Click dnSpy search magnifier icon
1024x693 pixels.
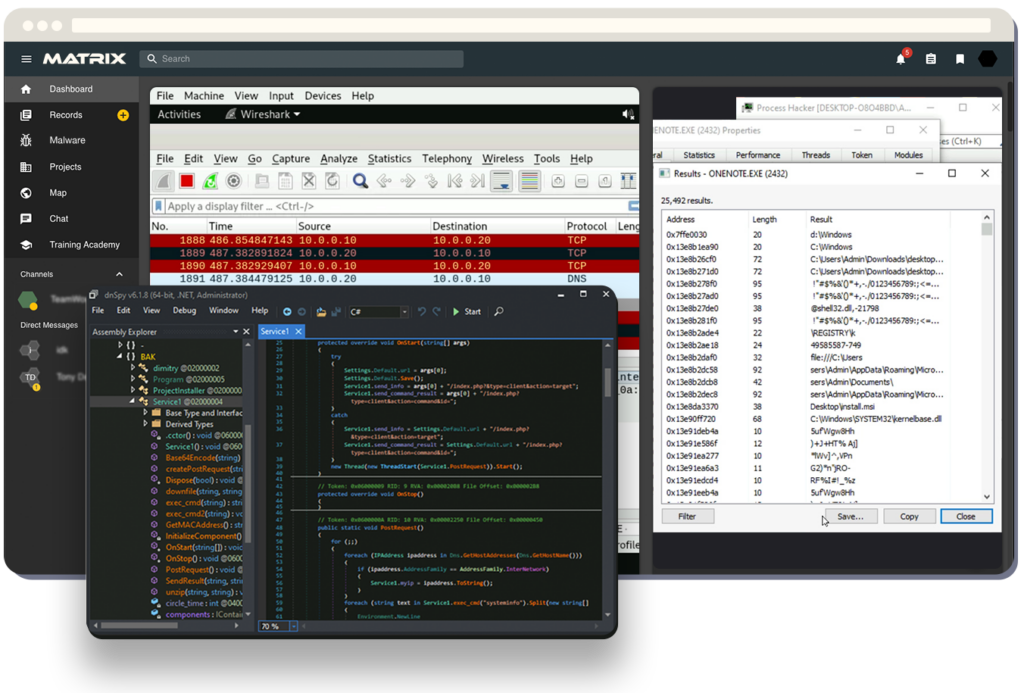click(x=499, y=312)
